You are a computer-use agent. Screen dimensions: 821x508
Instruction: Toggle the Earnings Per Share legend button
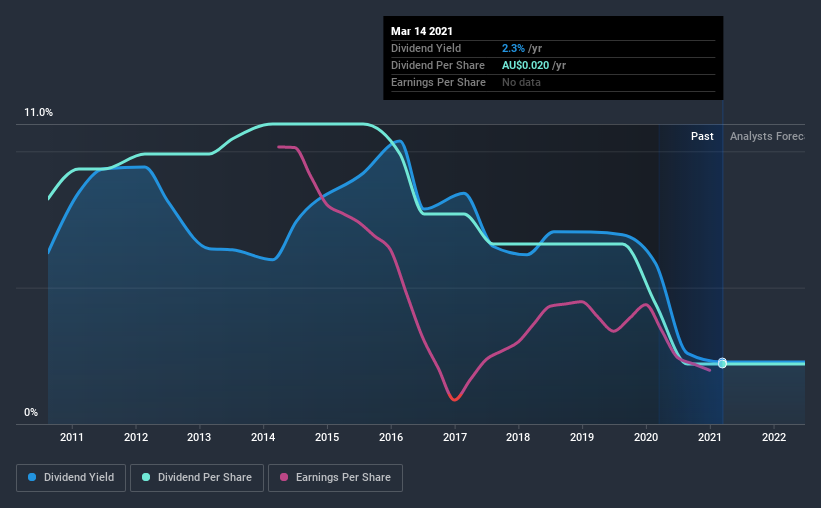336,478
